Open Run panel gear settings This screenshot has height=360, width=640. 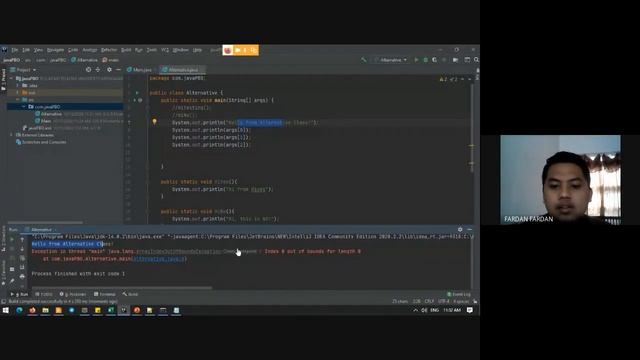pos(460,229)
